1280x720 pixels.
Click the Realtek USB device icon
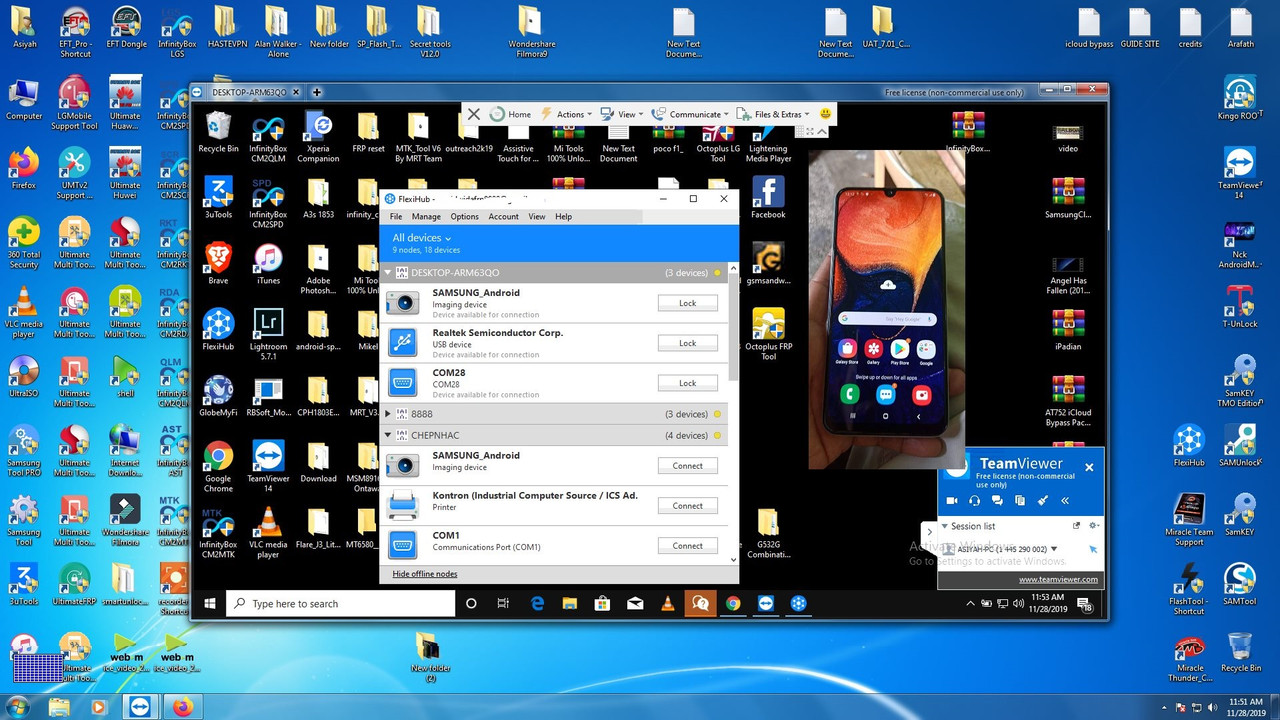point(402,343)
